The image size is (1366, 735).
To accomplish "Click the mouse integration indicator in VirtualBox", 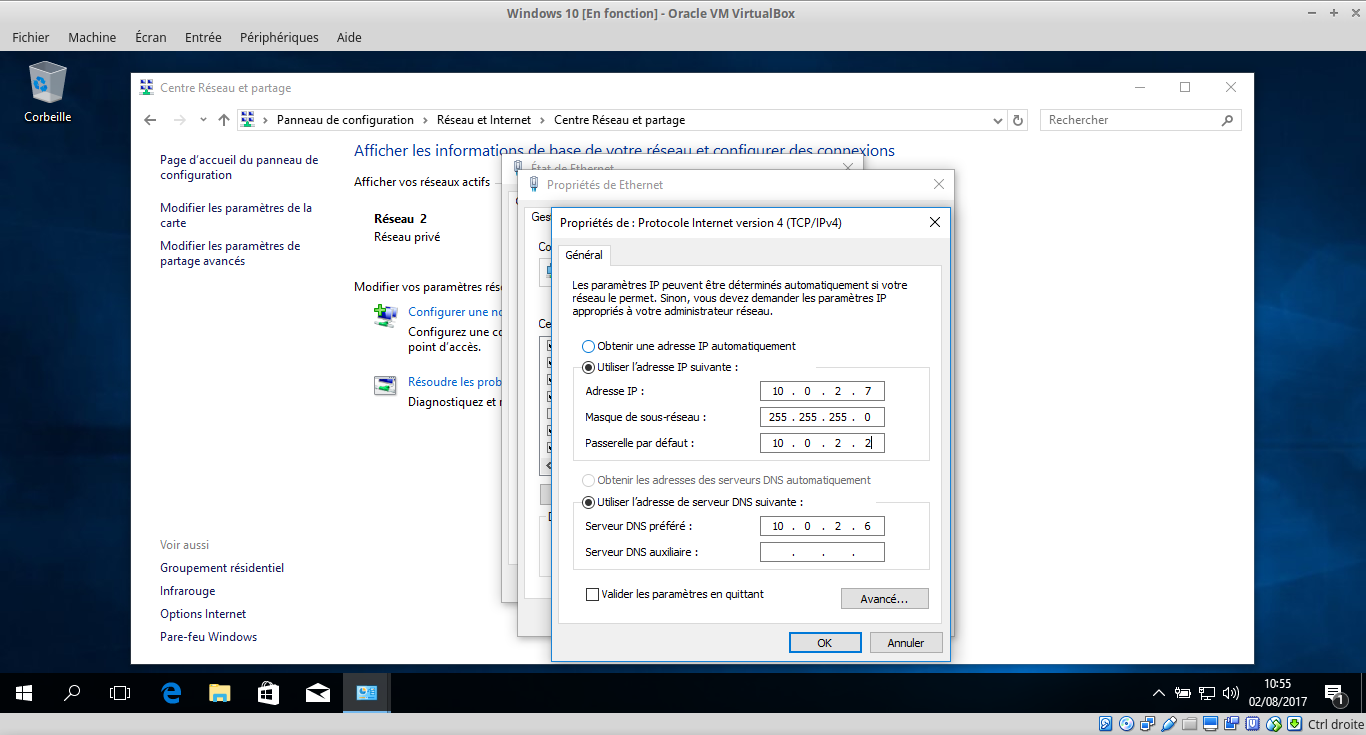I will pyautogui.click(x=1274, y=724).
